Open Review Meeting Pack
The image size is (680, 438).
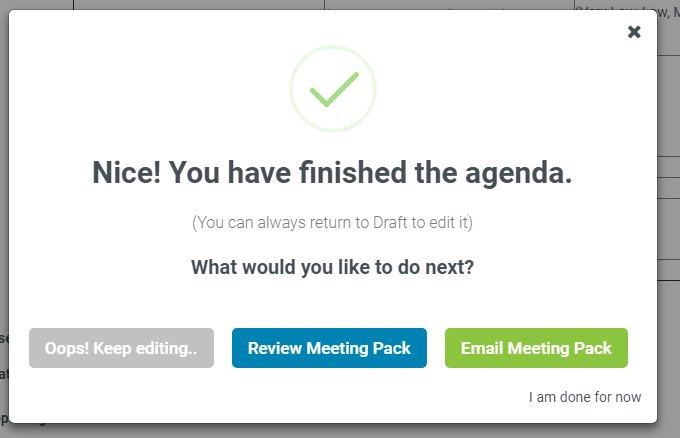click(x=329, y=348)
